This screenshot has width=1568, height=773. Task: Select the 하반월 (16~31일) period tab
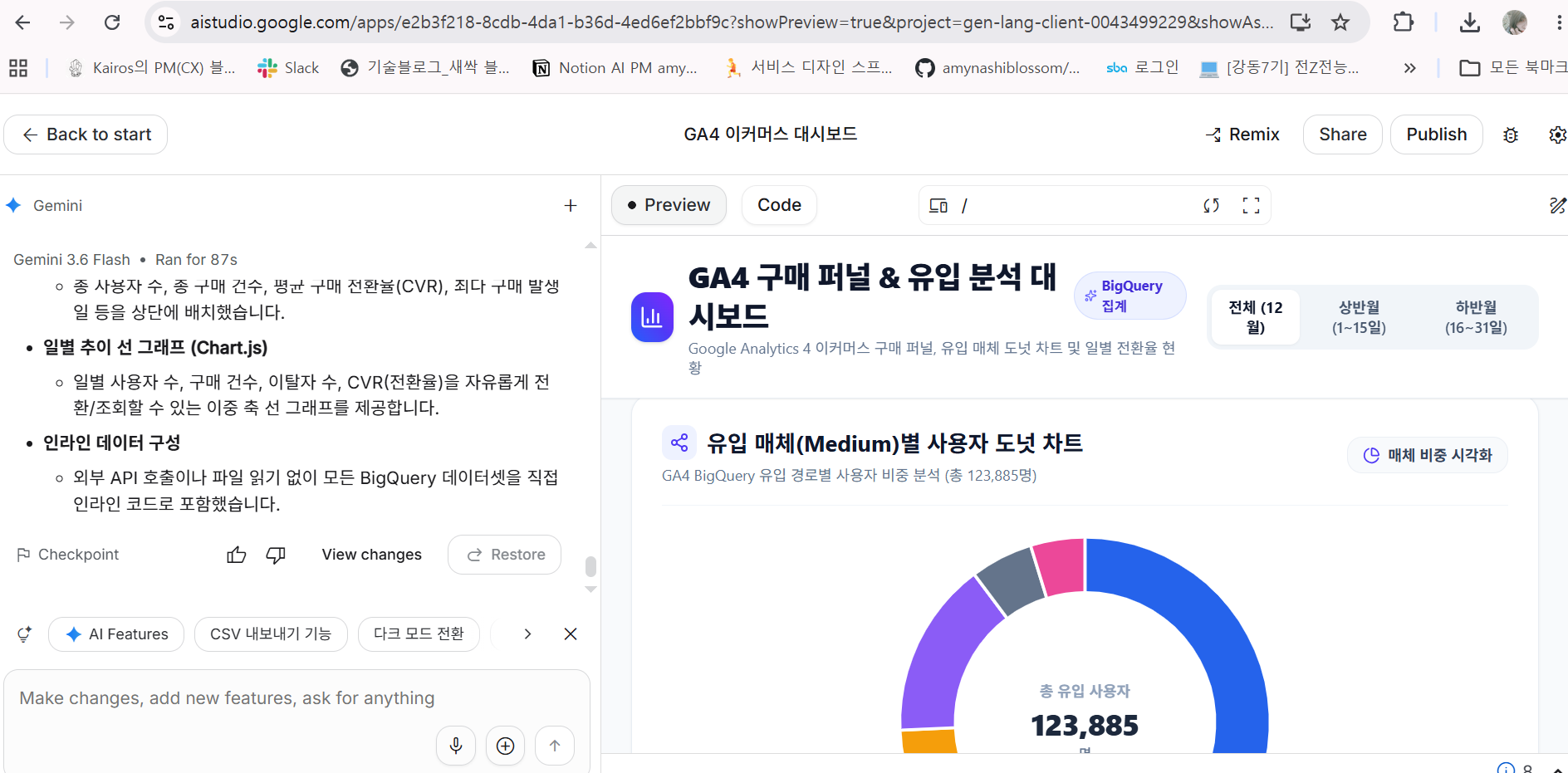click(x=1476, y=317)
